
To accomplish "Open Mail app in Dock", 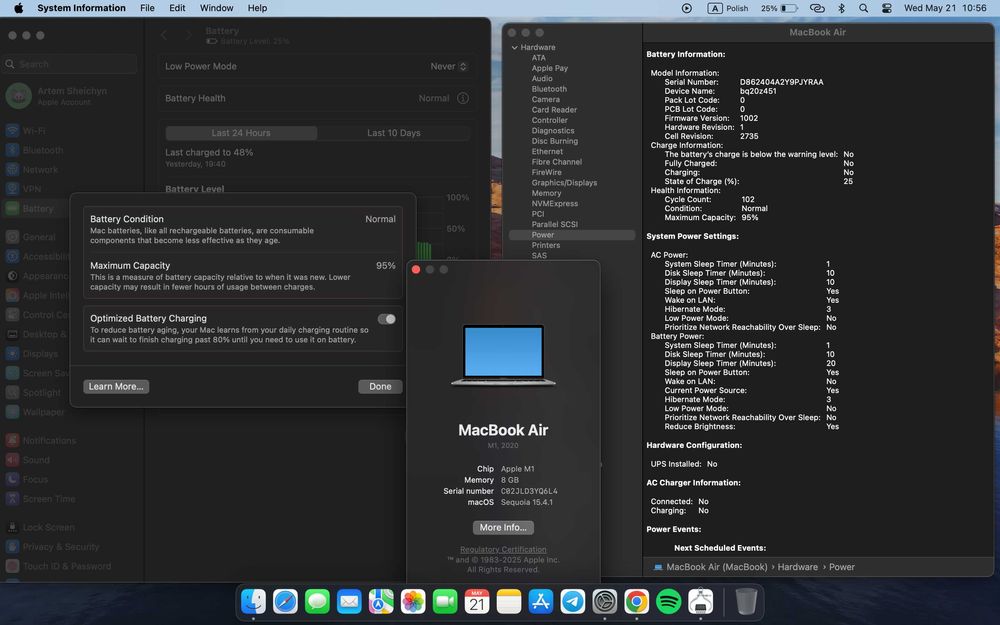I will [349, 601].
